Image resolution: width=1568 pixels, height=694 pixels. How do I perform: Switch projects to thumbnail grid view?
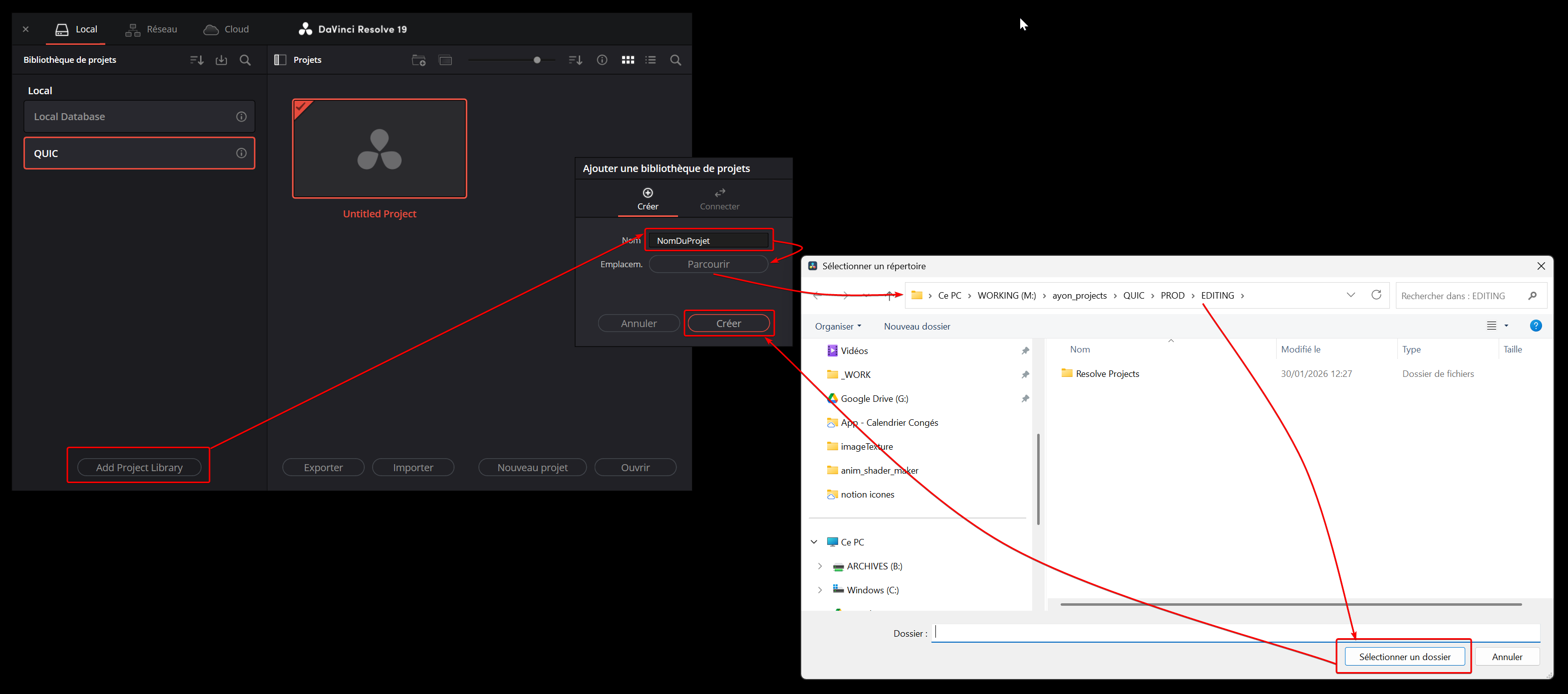(x=628, y=60)
